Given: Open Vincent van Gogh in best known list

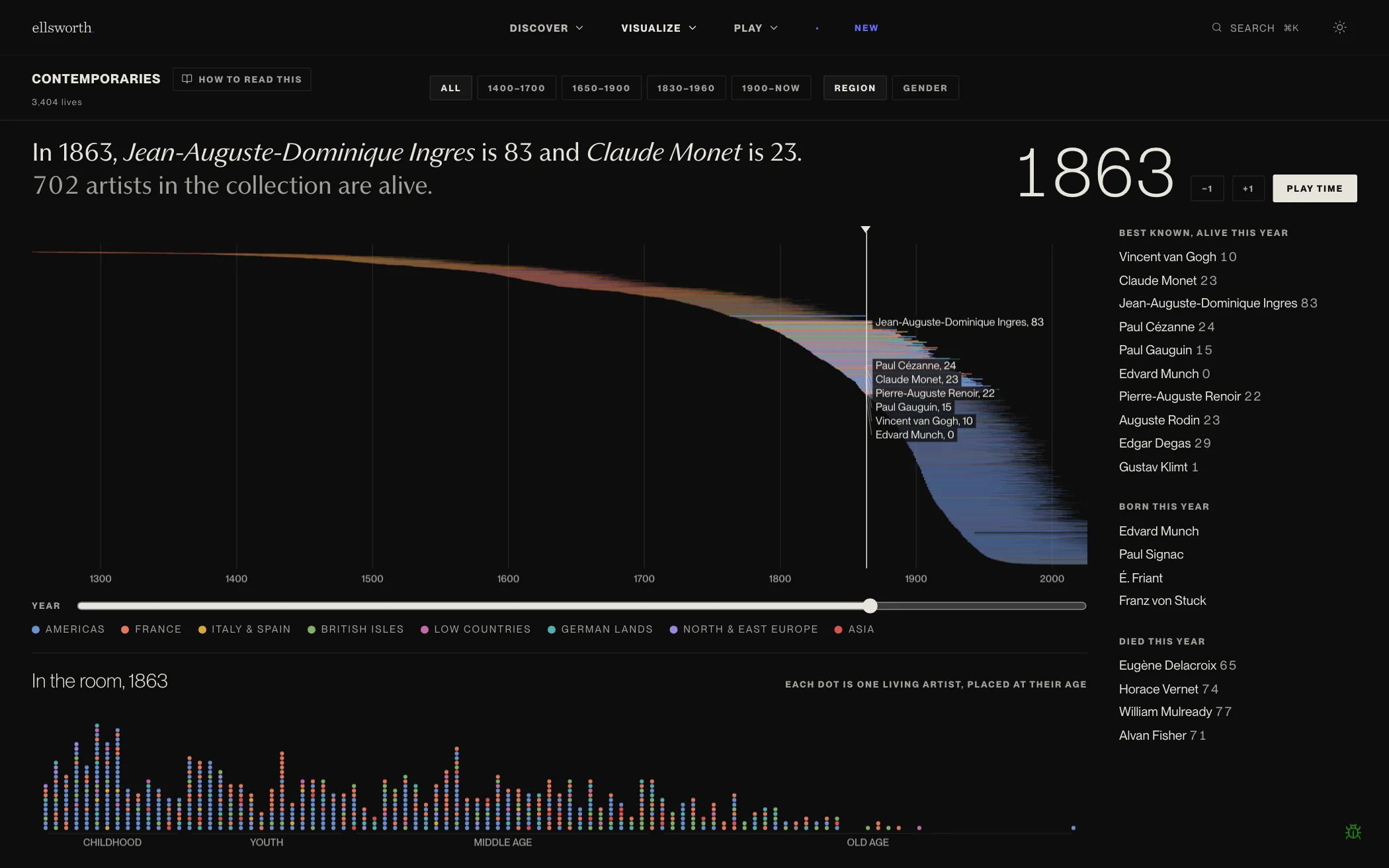Looking at the screenshot, I should pyautogui.click(x=1177, y=256).
